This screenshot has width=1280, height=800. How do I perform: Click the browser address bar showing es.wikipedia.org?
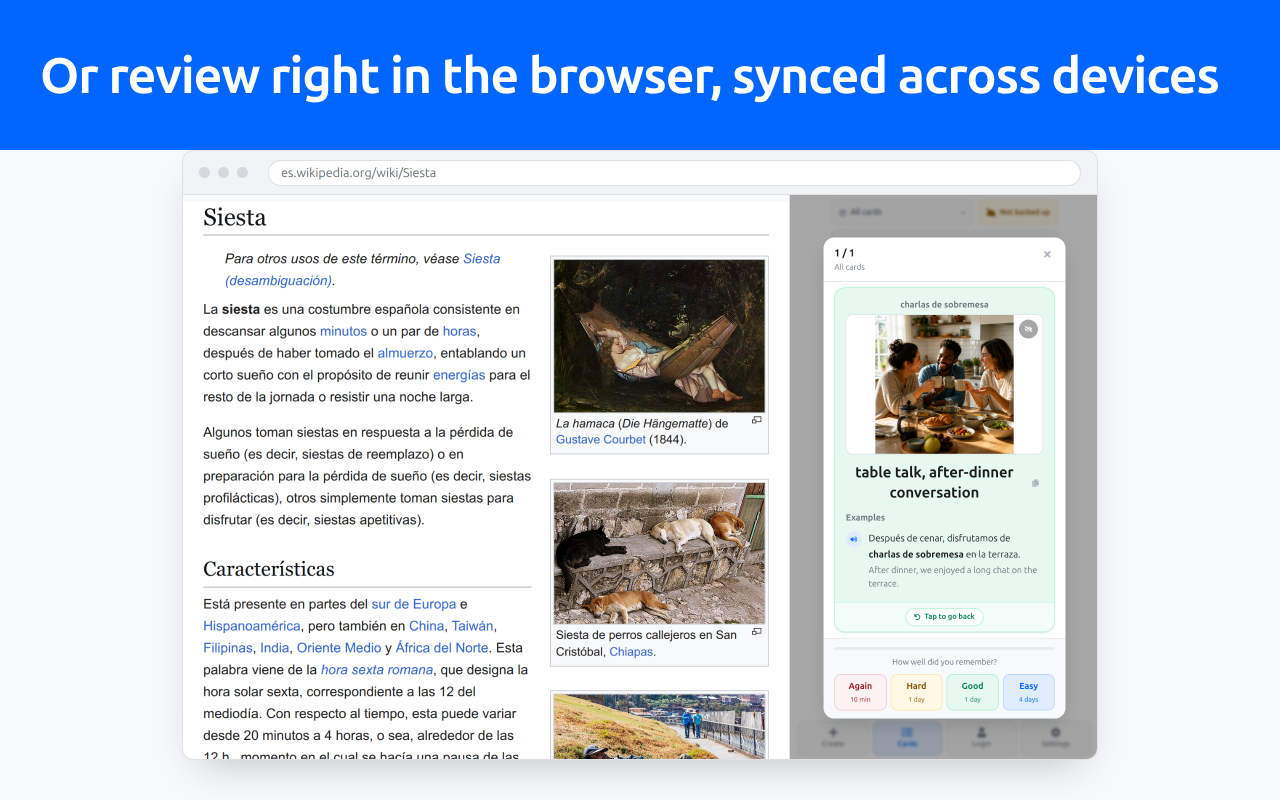click(674, 173)
